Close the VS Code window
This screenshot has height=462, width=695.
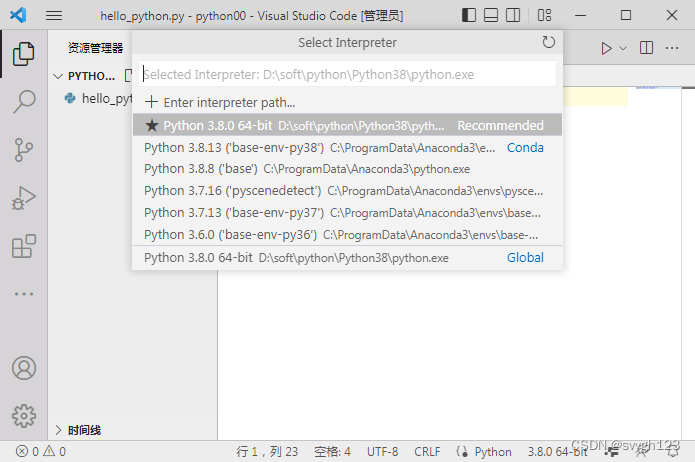[672, 15]
